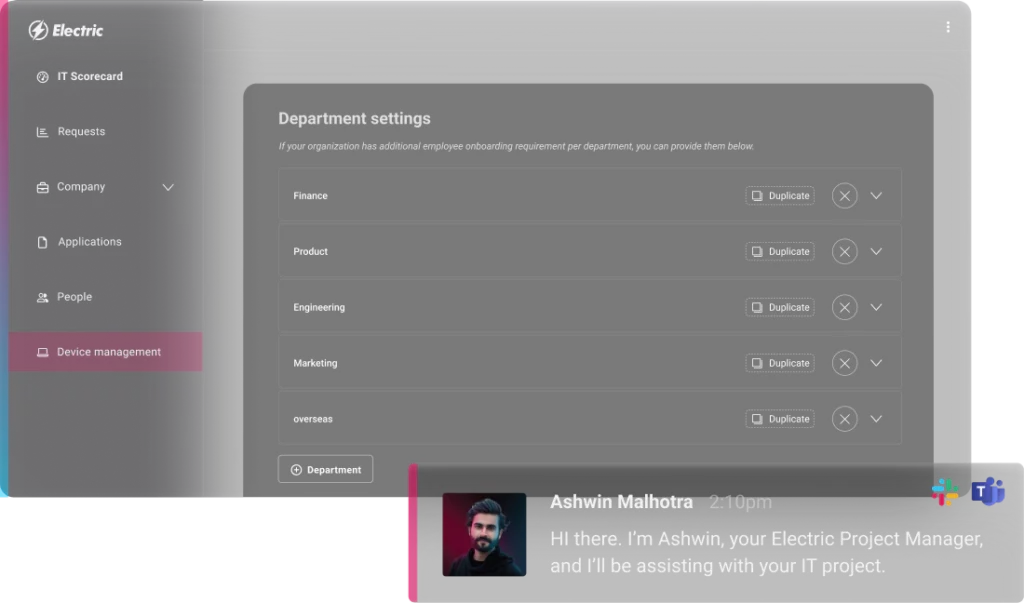Duplicate the Product department

coord(780,252)
